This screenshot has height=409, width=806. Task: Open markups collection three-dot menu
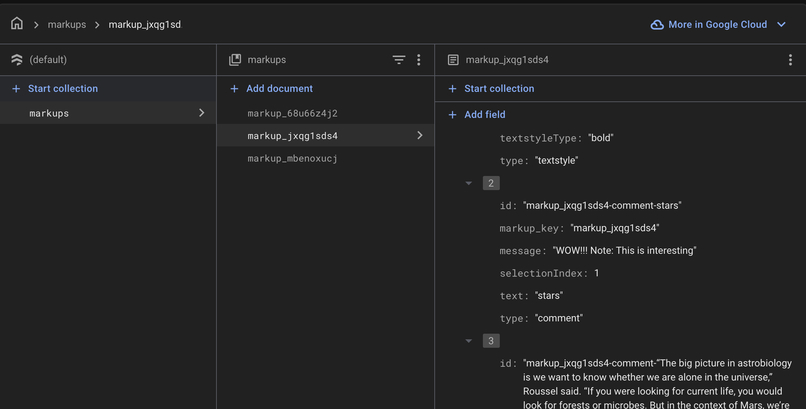tap(418, 60)
